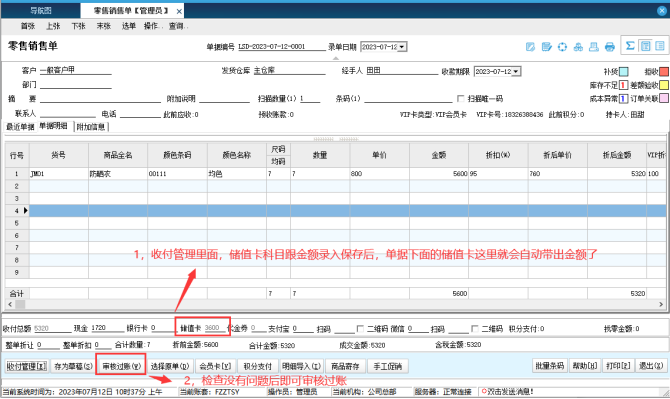Click the horizontal scrollbar left arrow
This screenshot has height=399, width=670.
point(10,305)
